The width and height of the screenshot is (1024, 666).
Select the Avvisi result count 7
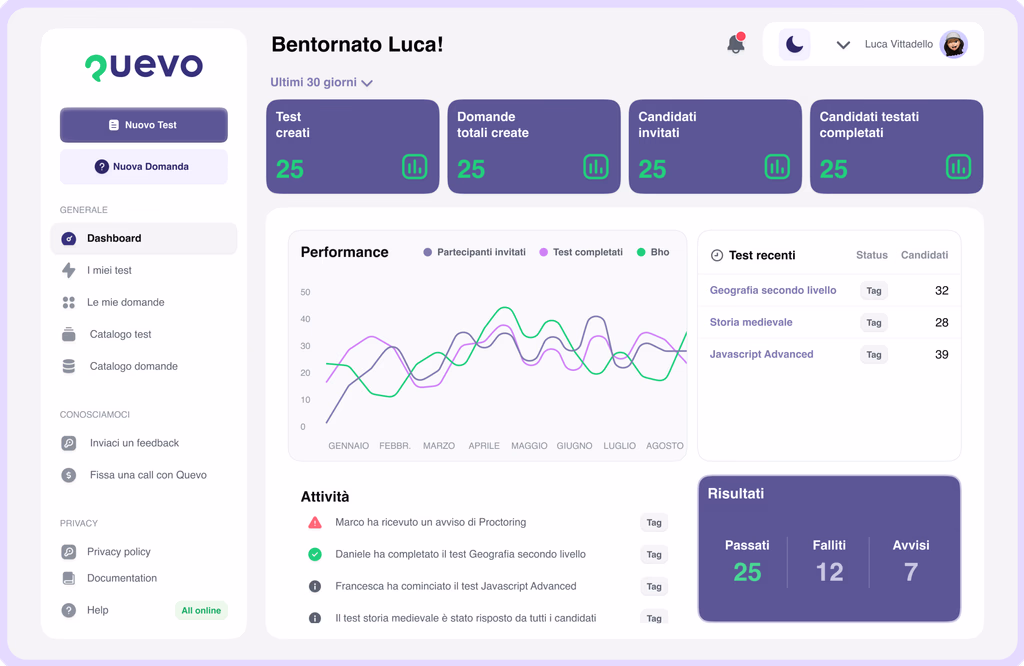(x=911, y=572)
